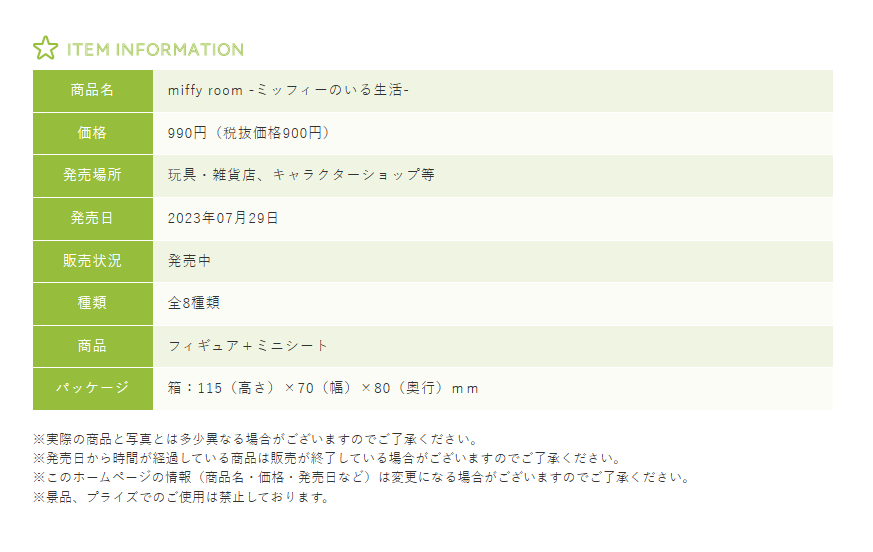Select the 商品名 label cell
Image resolution: width=873 pixels, height=552 pixels.
(x=93, y=90)
